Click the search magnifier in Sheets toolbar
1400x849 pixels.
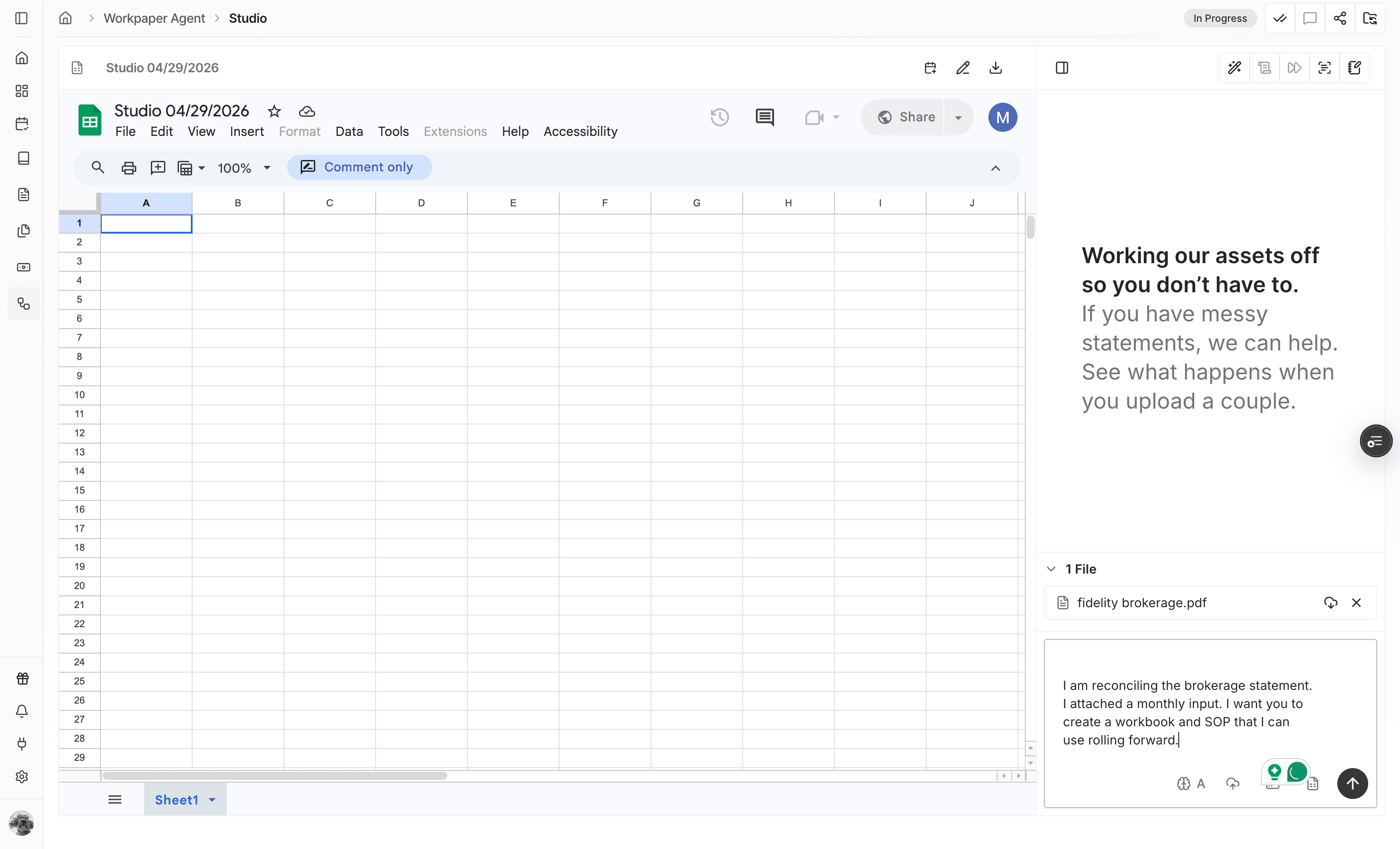(x=98, y=167)
